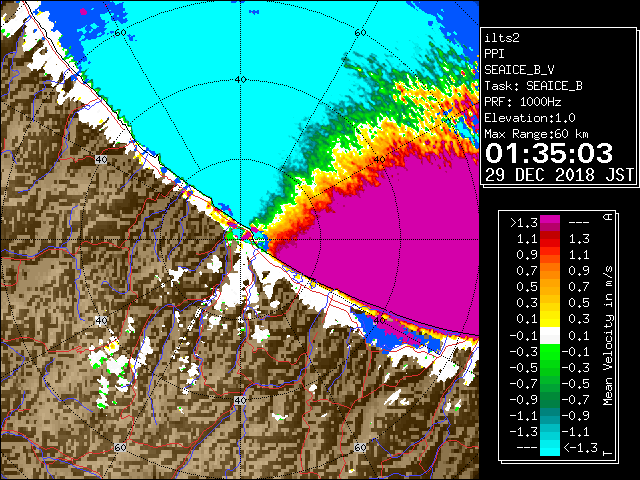The image size is (640, 480).
Task: Click the SEAICE_B_V product name
Action: 519,70
